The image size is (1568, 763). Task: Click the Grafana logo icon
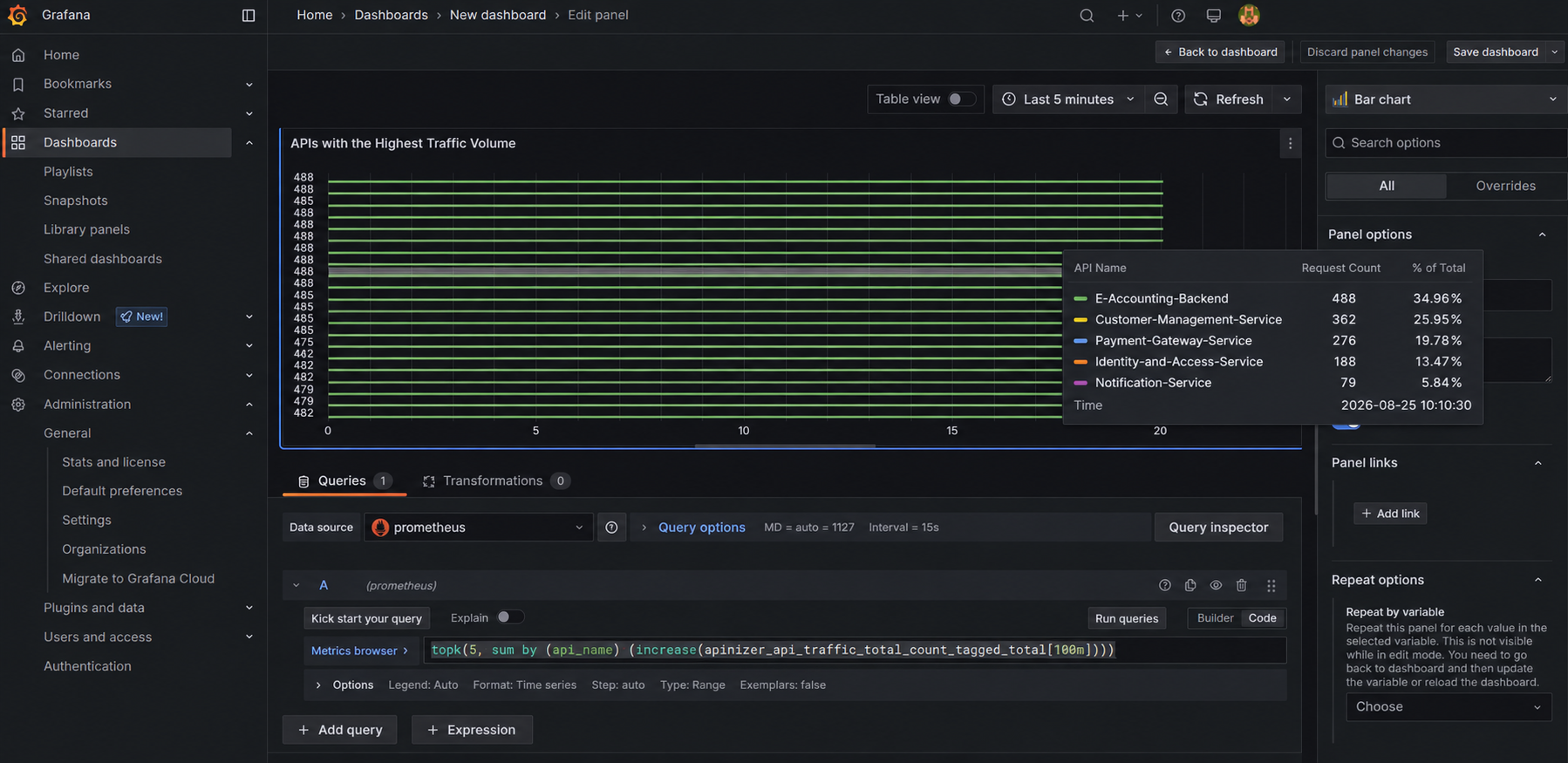[17, 15]
